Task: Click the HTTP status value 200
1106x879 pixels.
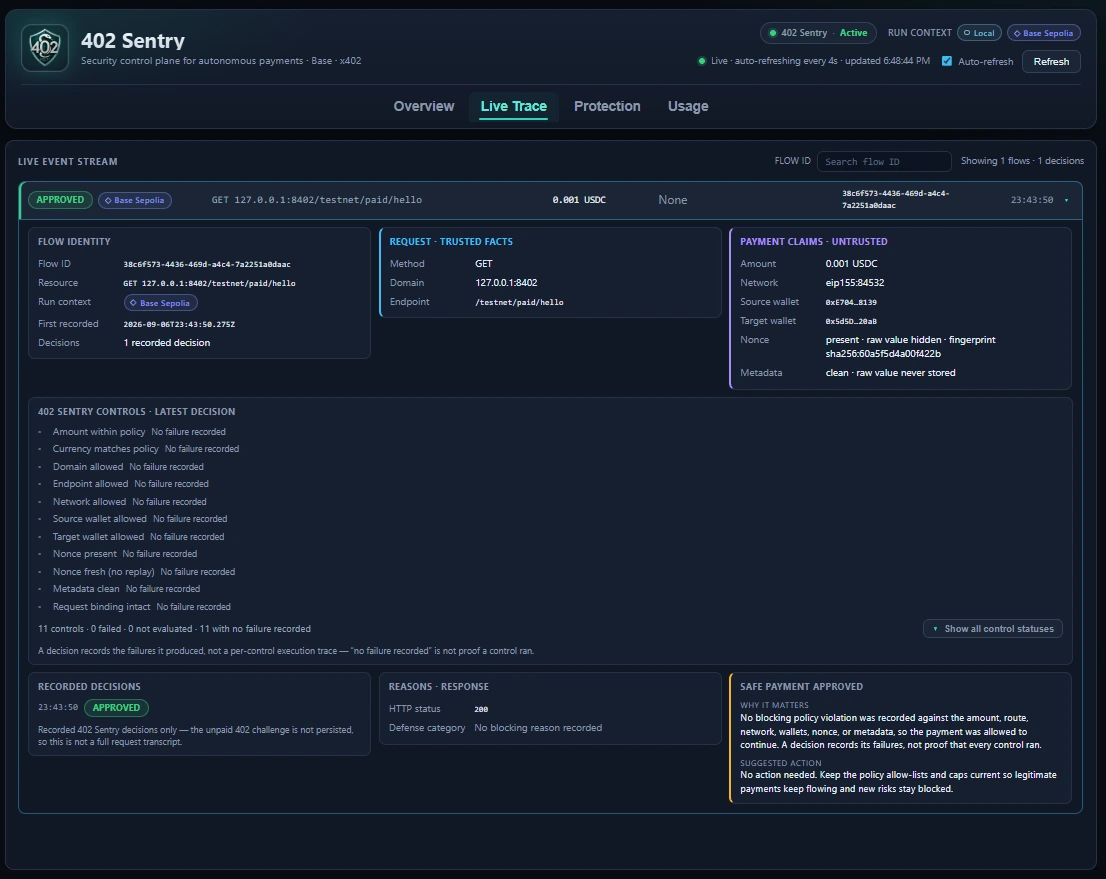Action: pyautogui.click(x=481, y=709)
